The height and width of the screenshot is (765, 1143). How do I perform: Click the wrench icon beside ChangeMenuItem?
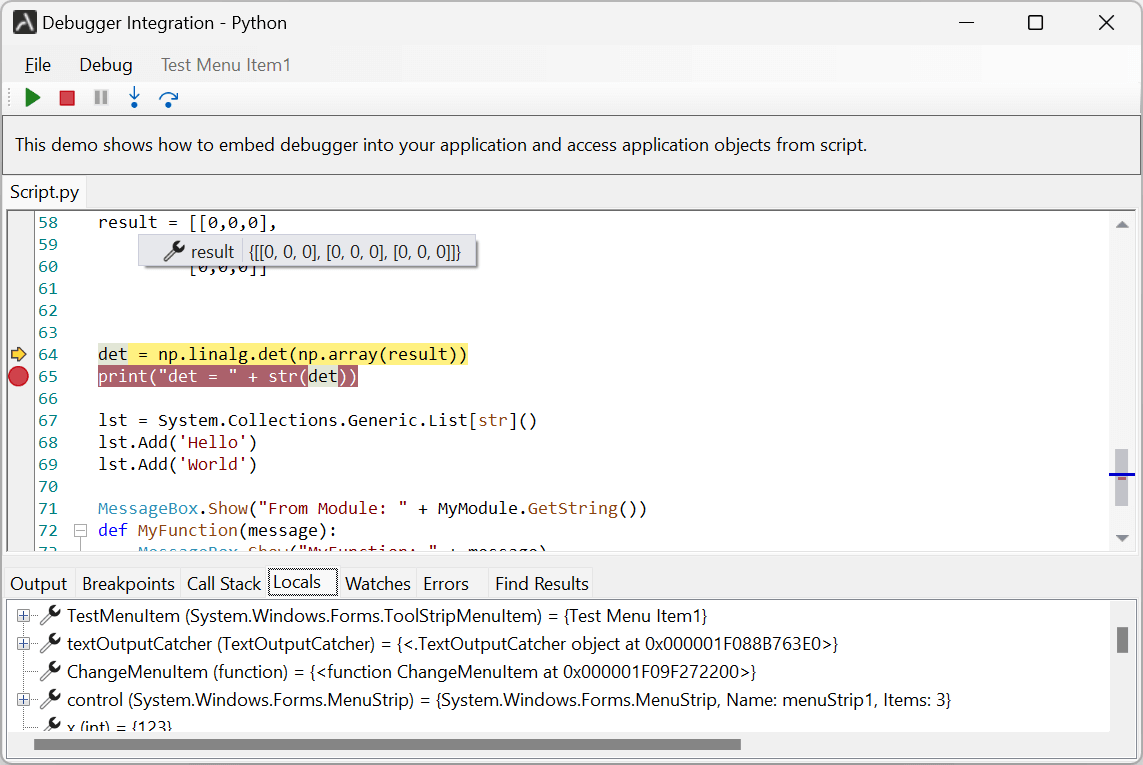click(x=50, y=671)
